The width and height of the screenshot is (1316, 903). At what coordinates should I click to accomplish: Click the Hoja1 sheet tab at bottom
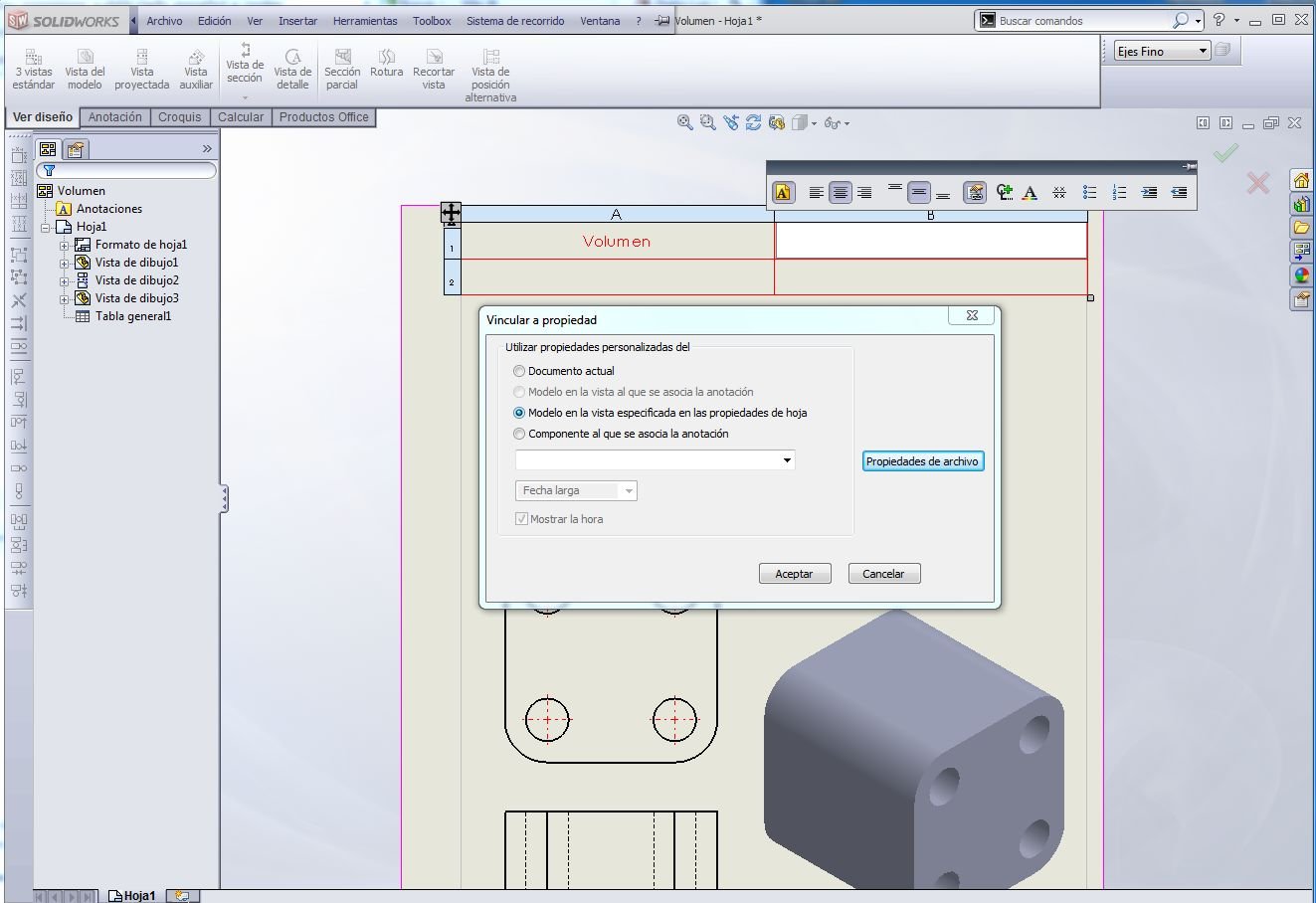click(131, 896)
